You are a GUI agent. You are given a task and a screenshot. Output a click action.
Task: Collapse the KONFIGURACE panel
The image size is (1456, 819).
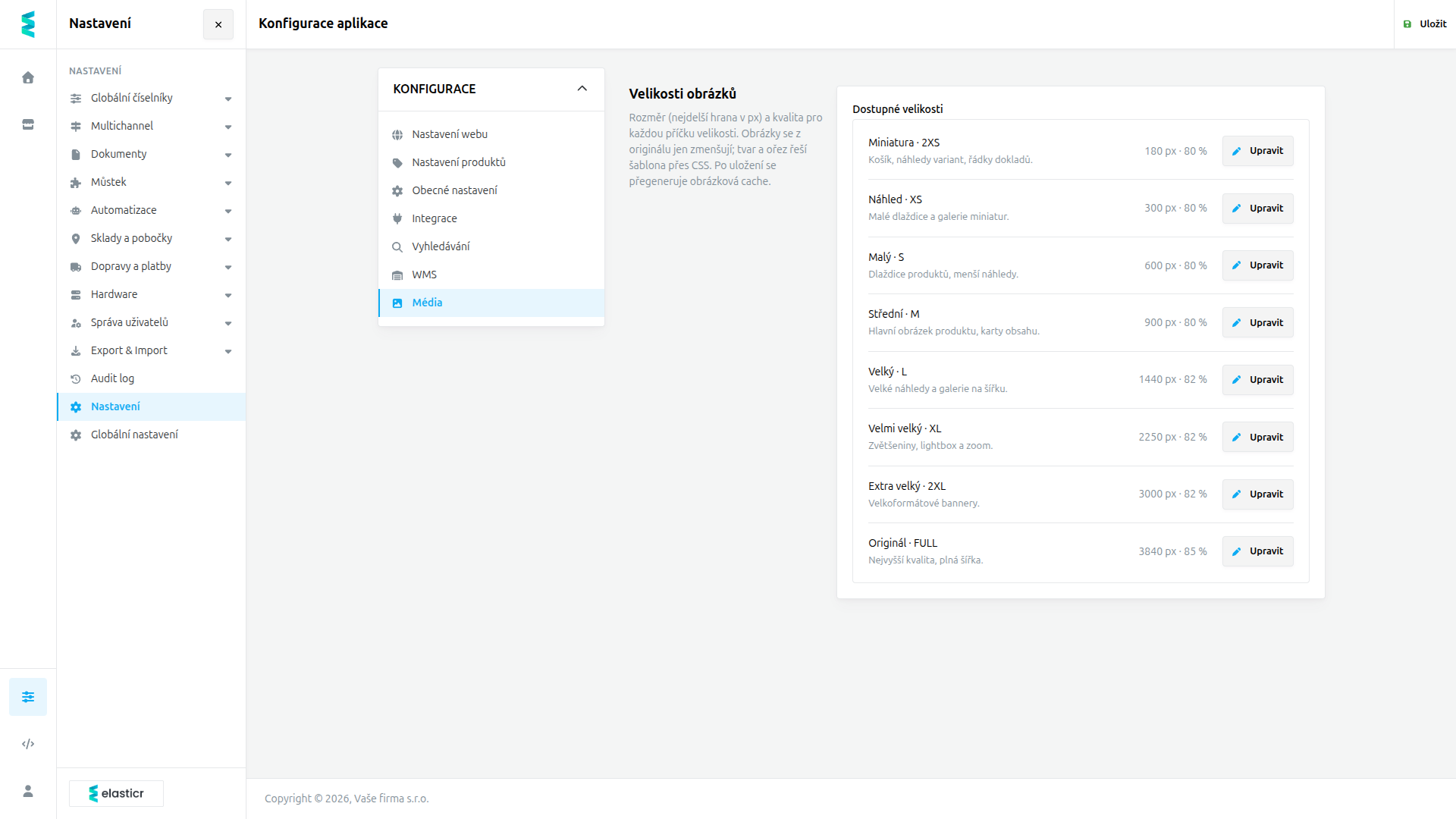point(582,89)
